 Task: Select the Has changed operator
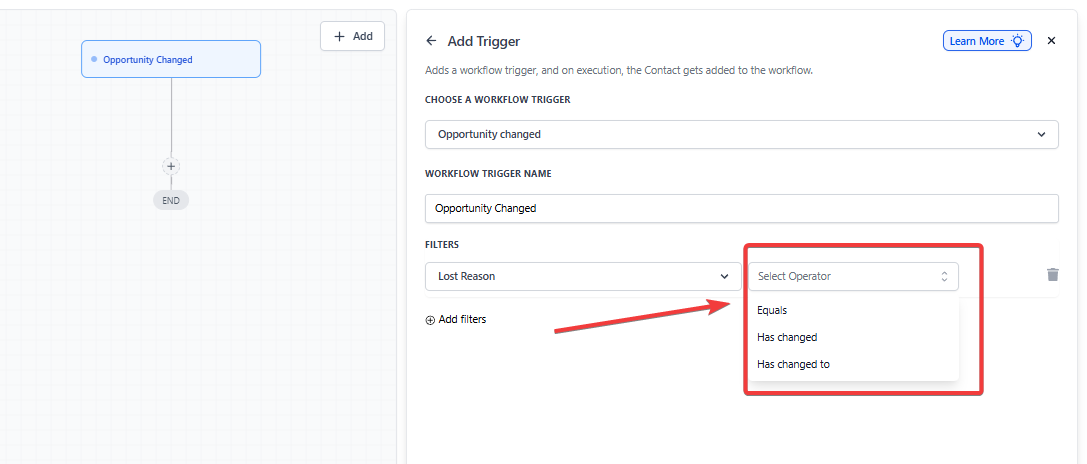click(x=787, y=338)
